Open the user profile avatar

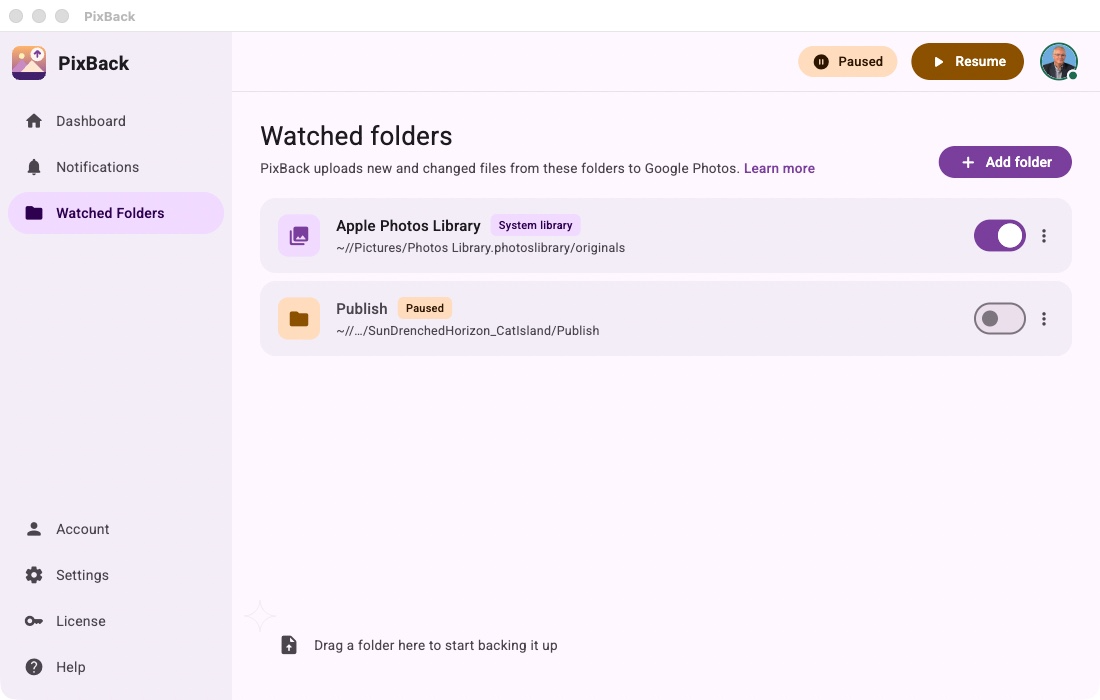pyautogui.click(x=1059, y=62)
